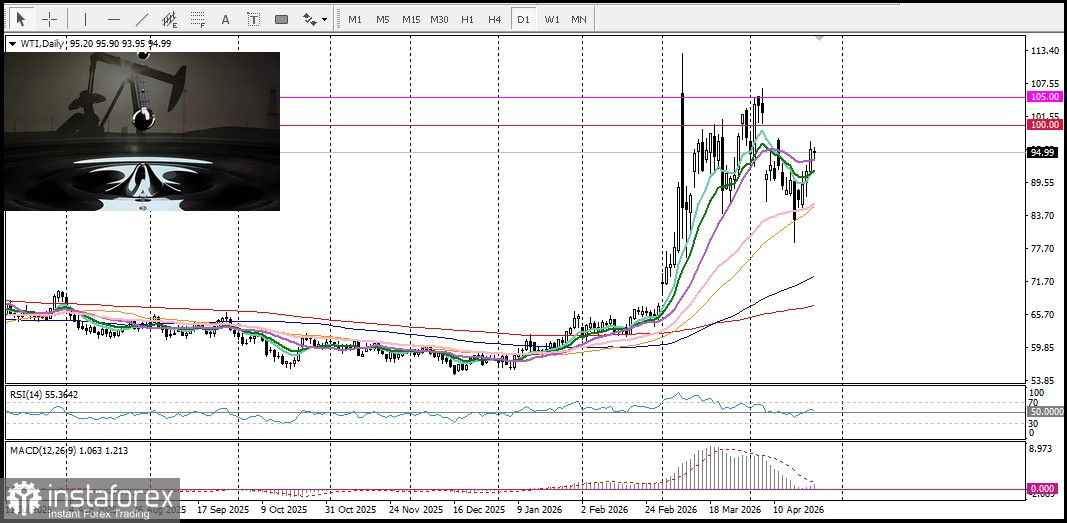Open the arrows objects dropdown
This screenshot has height=523, width=1067.
(315, 19)
